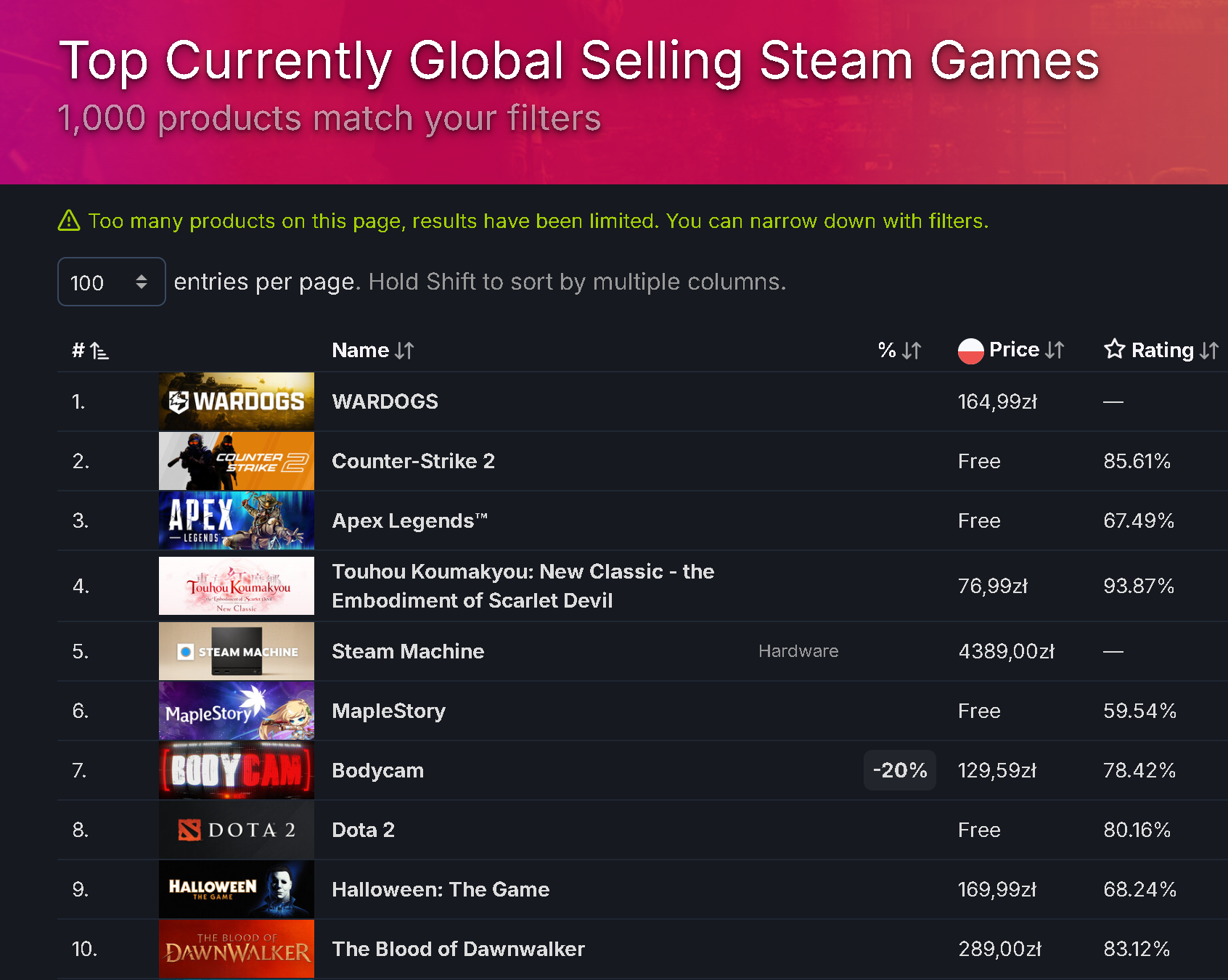Click the 169,99zł Halloween price
The image size is (1228, 980).
pyautogui.click(x=997, y=889)
